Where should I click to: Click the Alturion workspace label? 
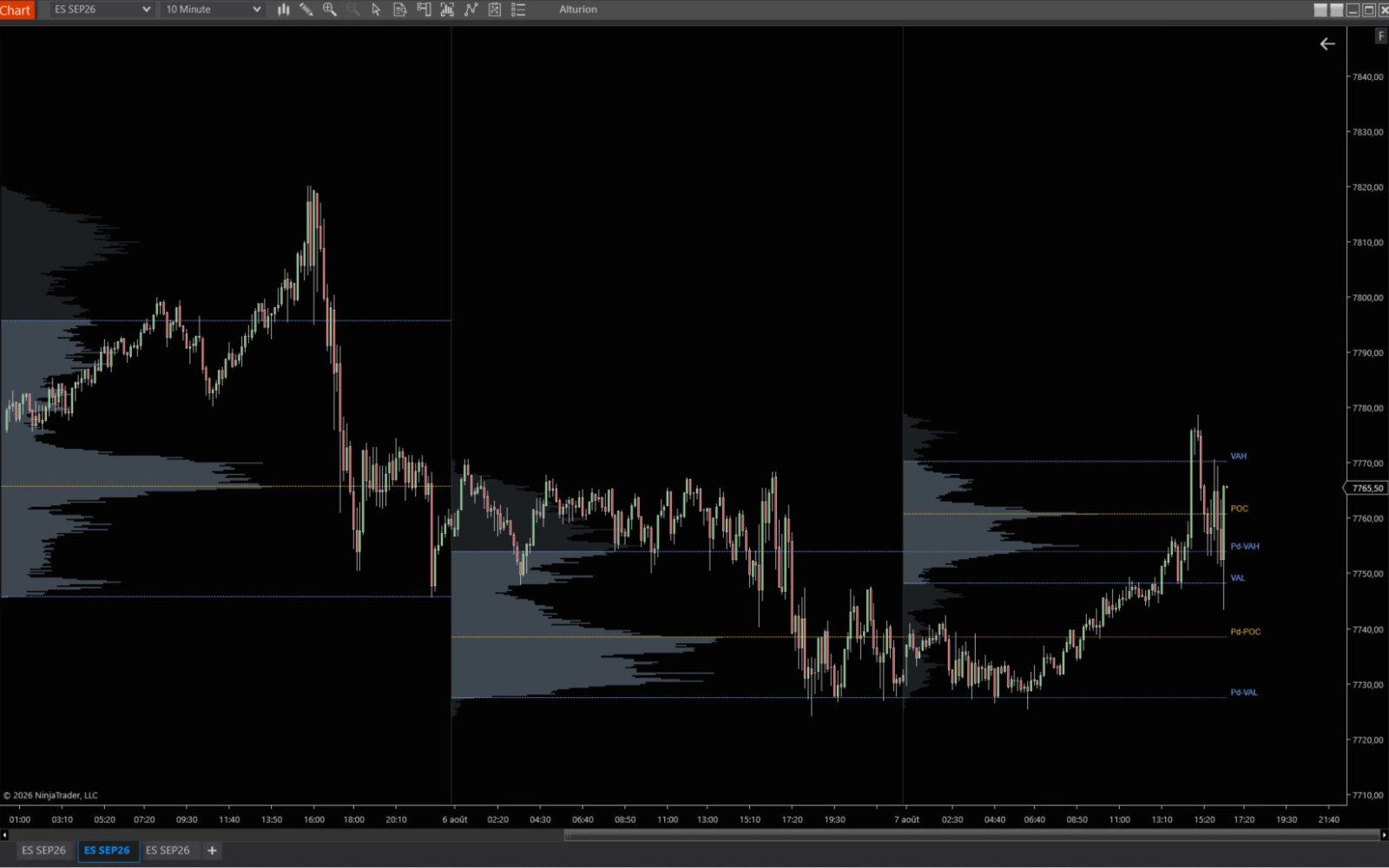pyautogui.click(x=578, y=10)
